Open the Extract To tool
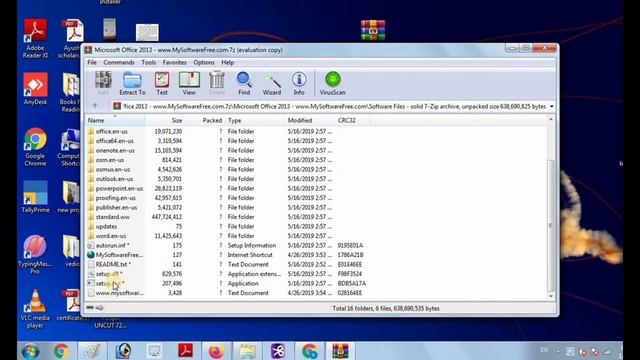This screenshot has height=360, width=640. pyautogui.click(x=132, y=84)
